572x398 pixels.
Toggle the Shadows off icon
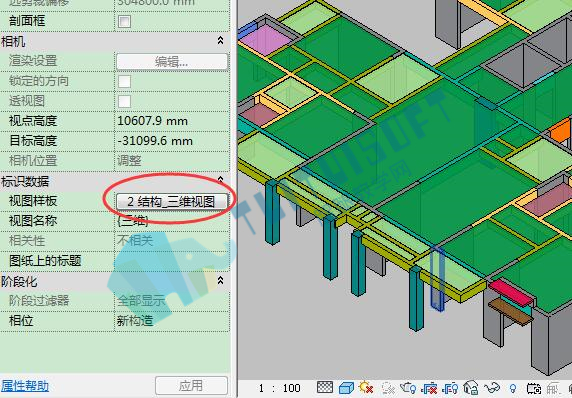(388, 388)
